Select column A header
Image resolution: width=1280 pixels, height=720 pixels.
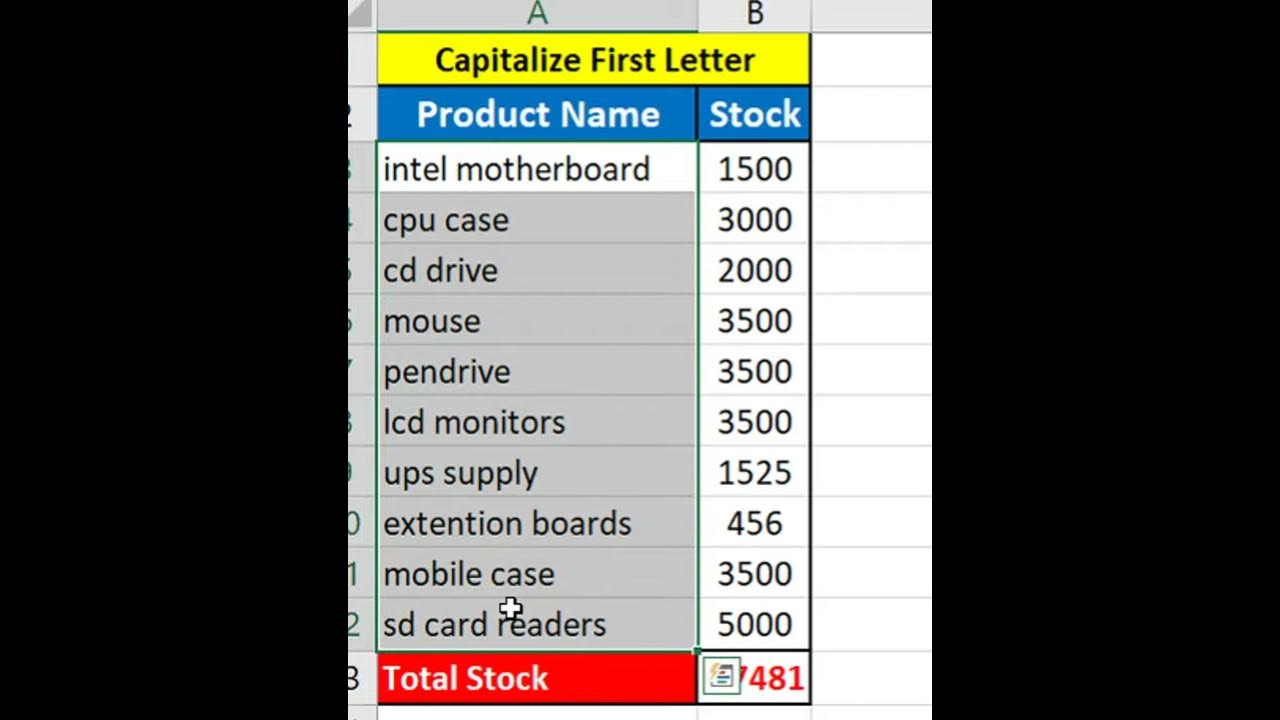click(x=537, y=14)
